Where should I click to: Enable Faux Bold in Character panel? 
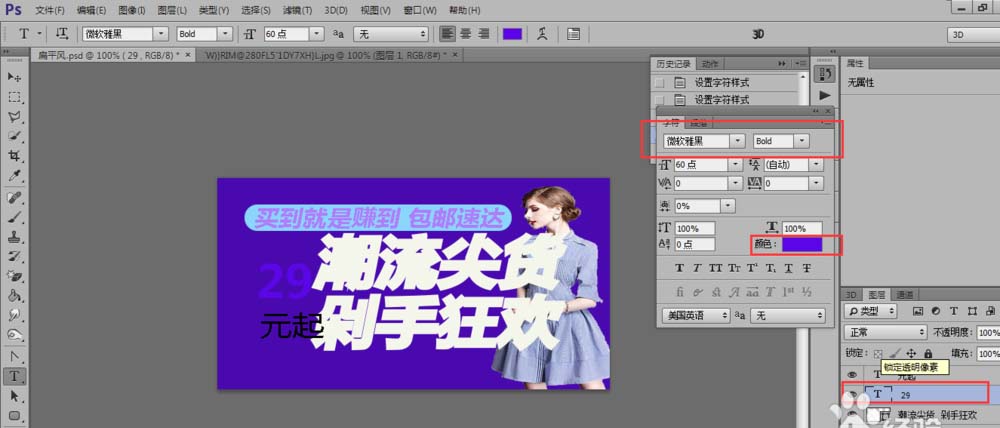[x=679, y=268]
